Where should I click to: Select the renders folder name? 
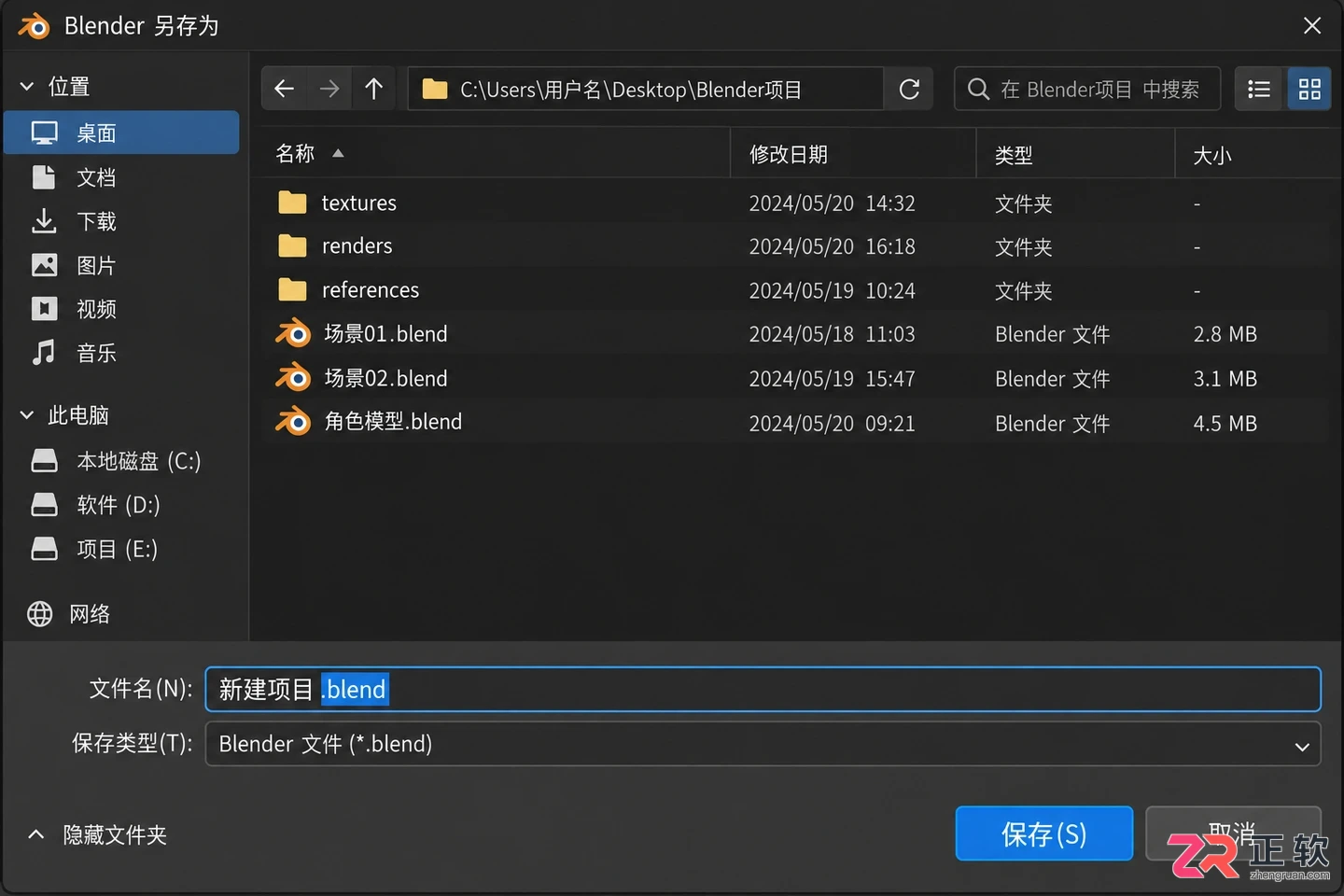click(x=357, y=246)
